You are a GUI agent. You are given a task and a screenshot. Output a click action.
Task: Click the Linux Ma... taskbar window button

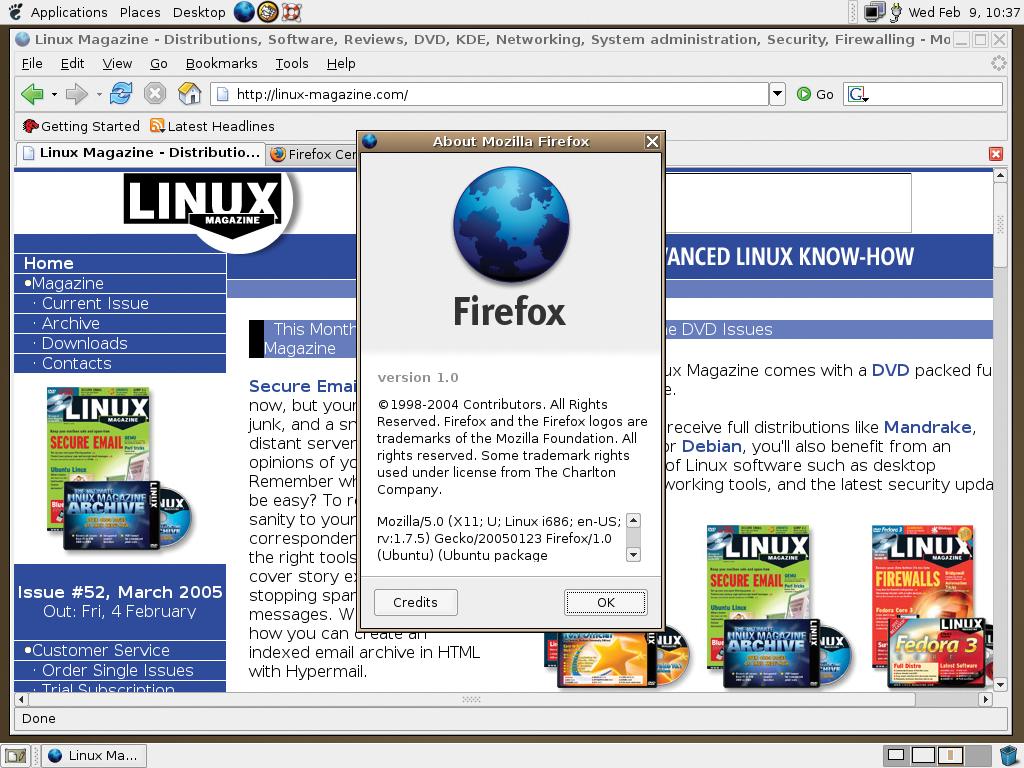point(94,756)
